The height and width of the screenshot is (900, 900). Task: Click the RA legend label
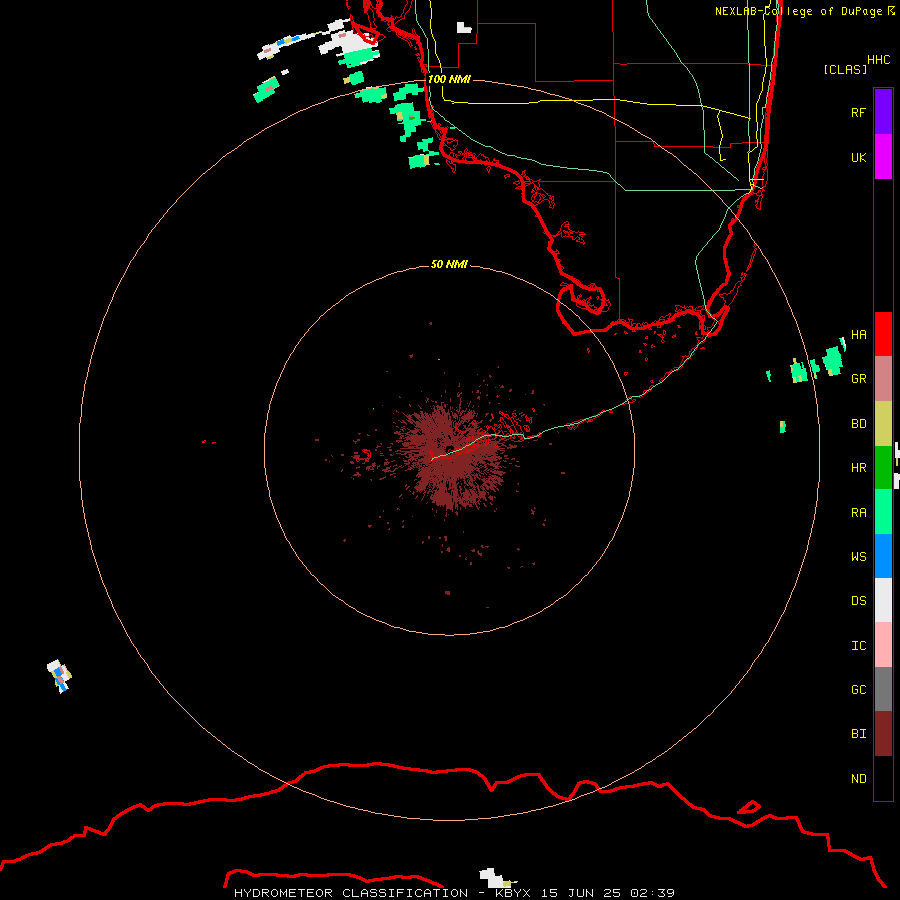(x=858, y=513)
